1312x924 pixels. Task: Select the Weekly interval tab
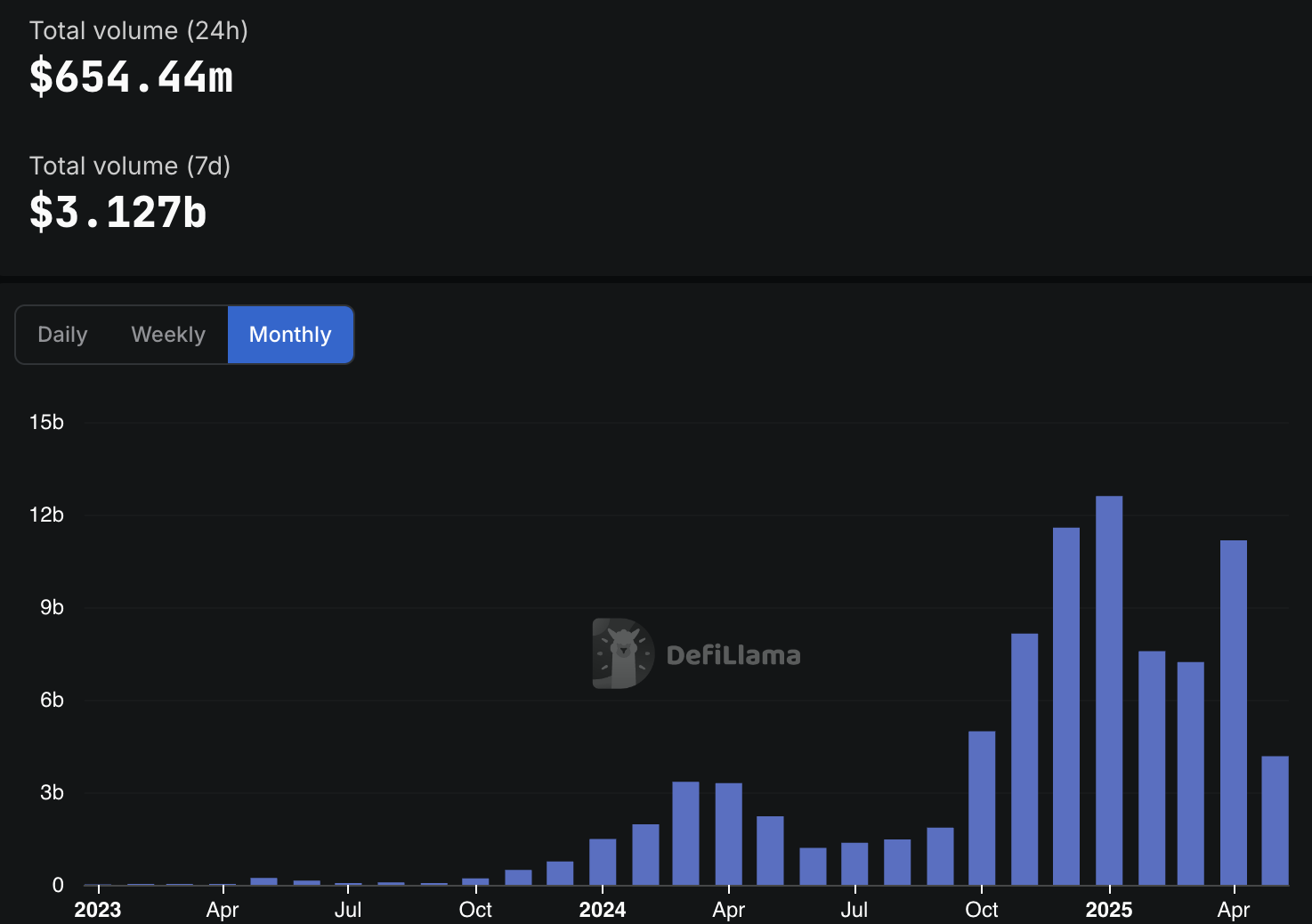pos(168,335)
